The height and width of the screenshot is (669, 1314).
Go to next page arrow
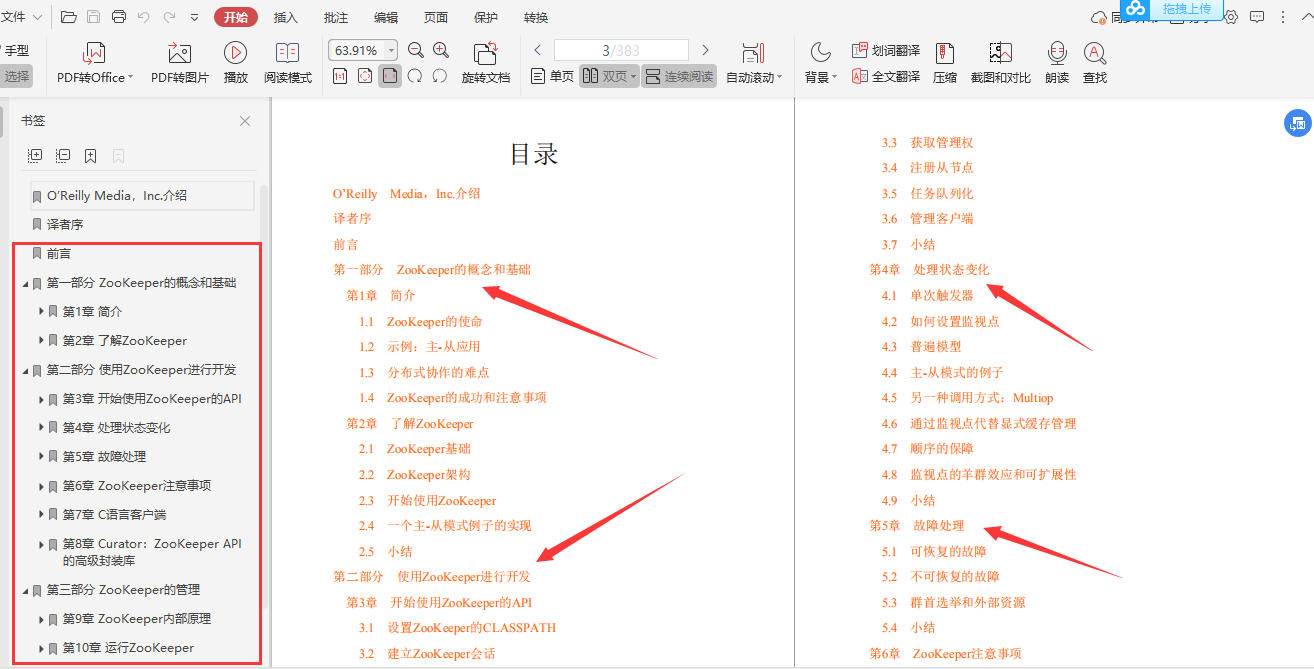705,50
